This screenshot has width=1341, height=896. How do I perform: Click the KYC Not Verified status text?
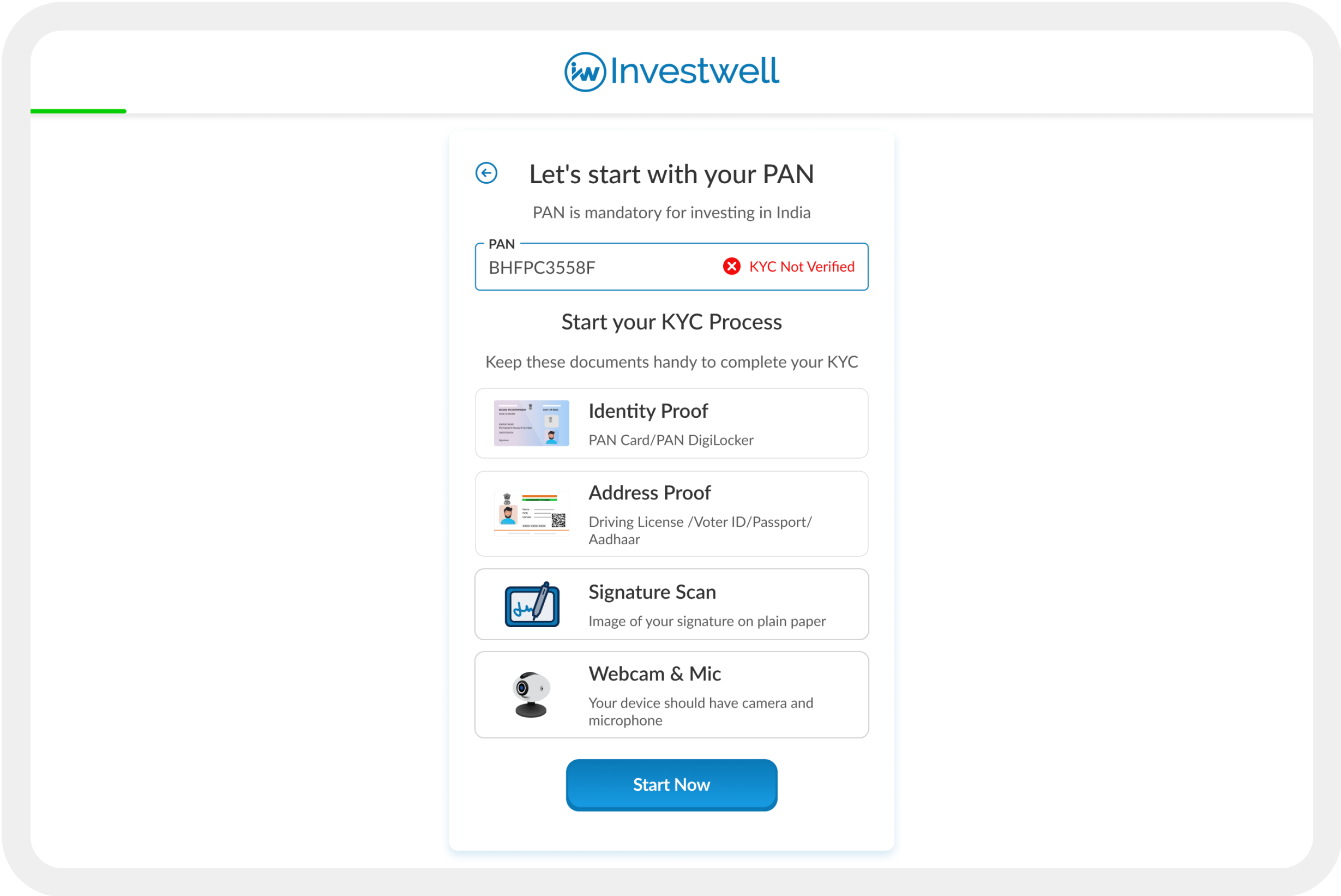coord(802,267)
